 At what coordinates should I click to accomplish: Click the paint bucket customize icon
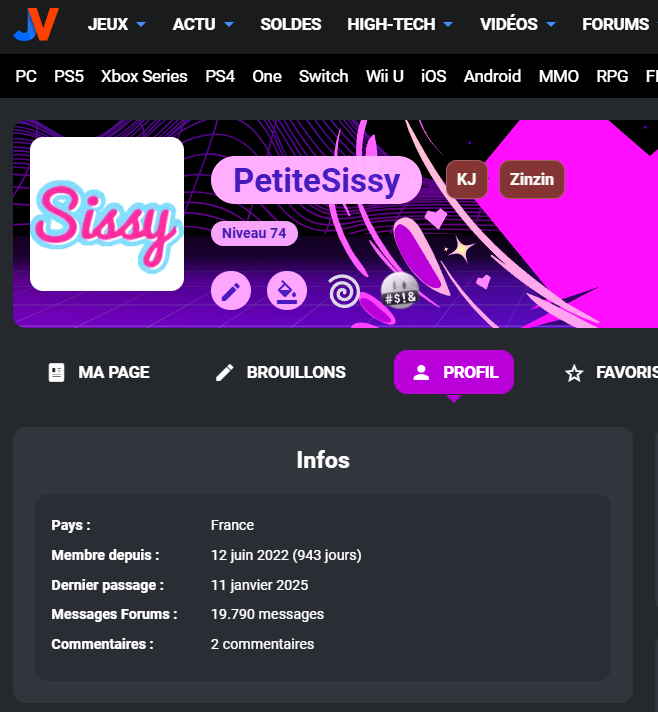(287, 291)
